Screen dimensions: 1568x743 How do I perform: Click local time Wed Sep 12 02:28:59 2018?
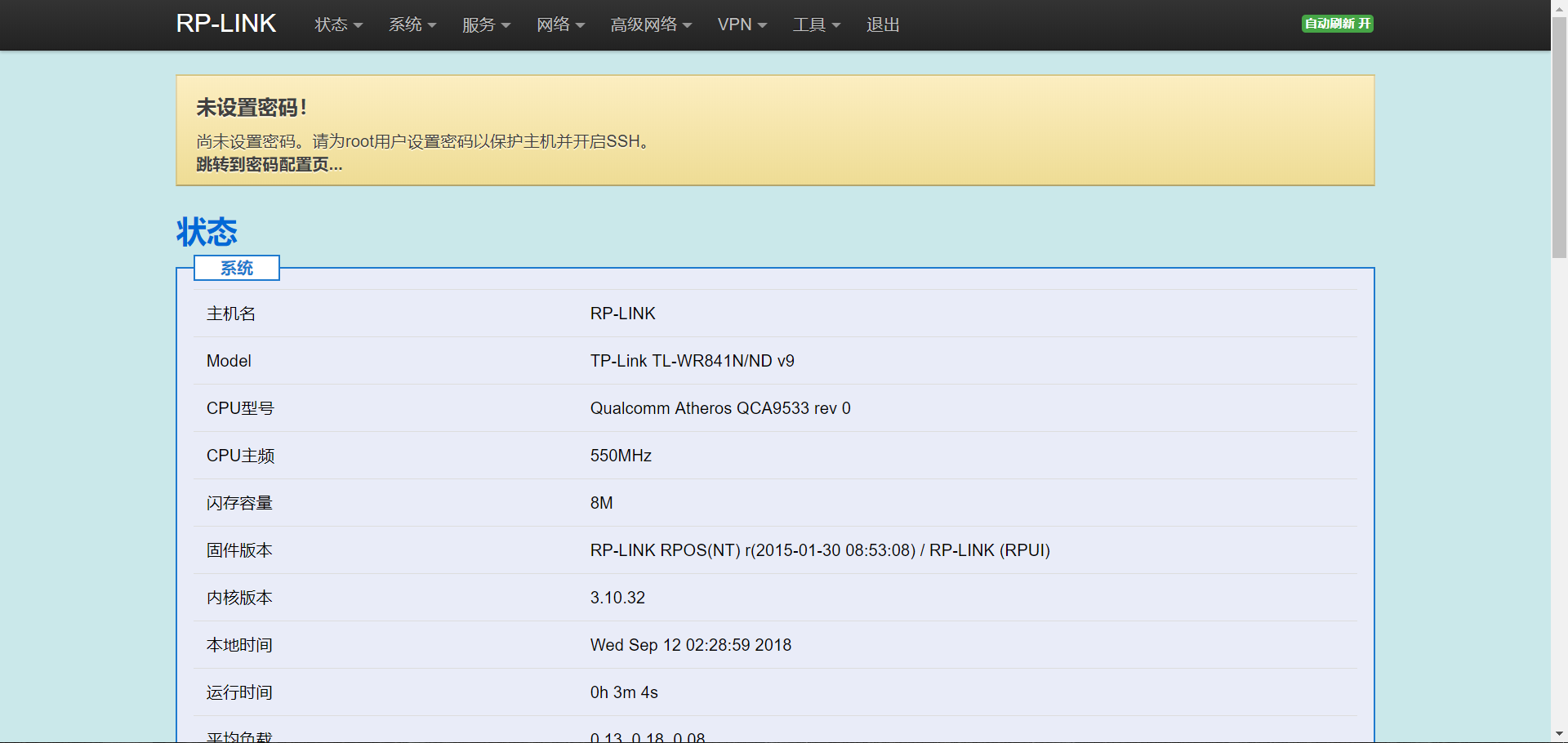(x=691, y=645)
